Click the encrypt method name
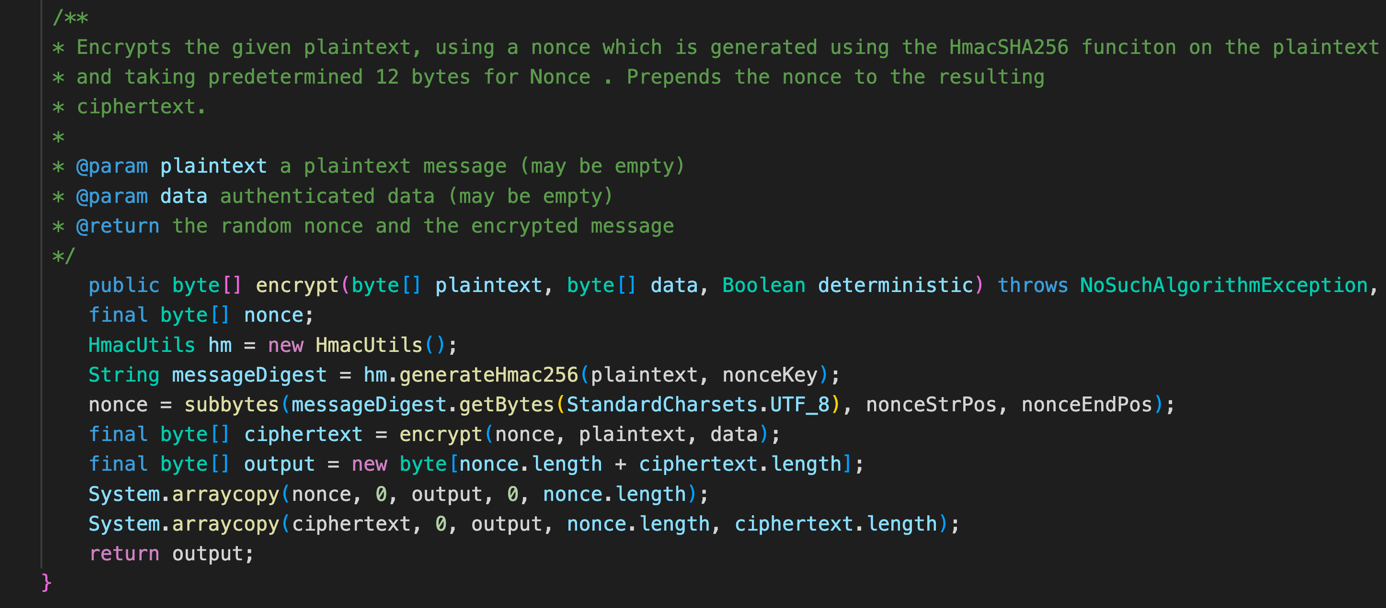 coord(296,285)
